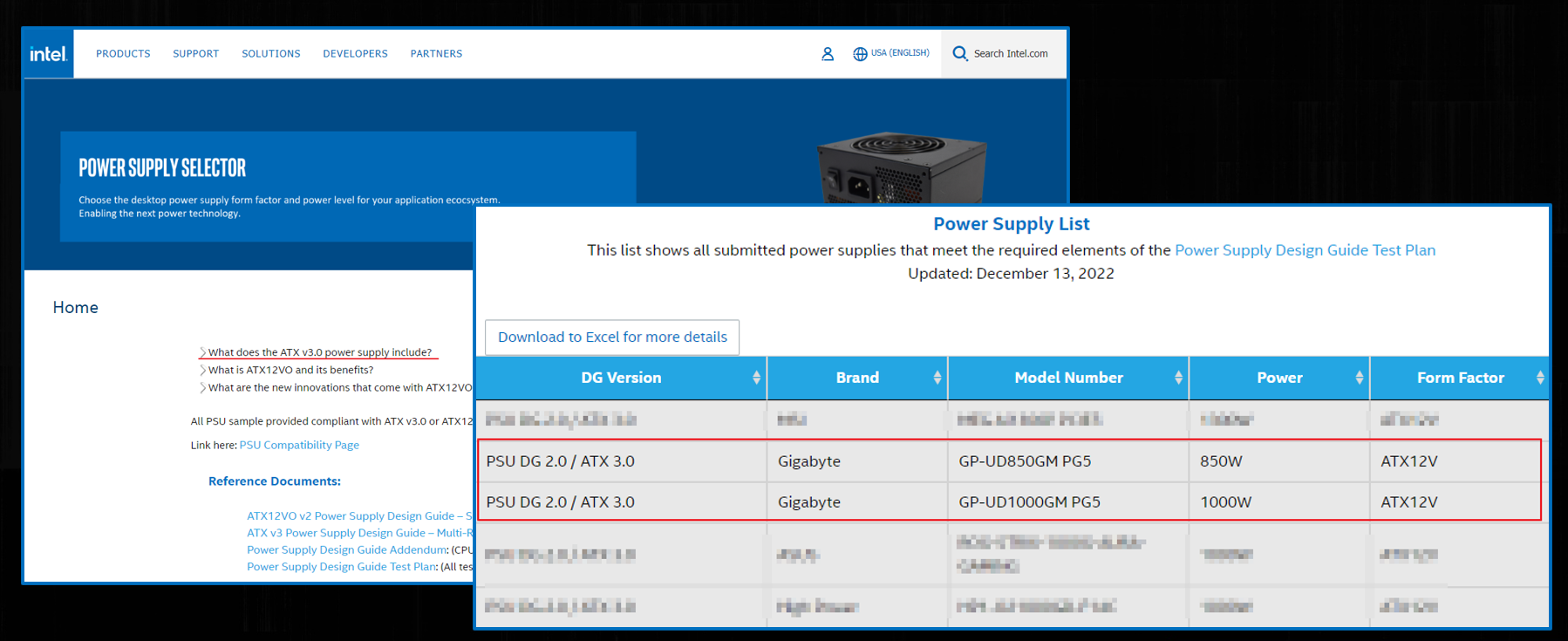Click the Power Supply List title

[x=1011, y=224]
